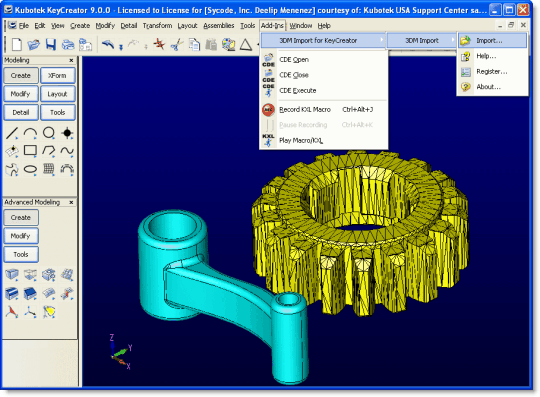Click the Print preview/plot toolbar icon
Screen dimensions: 540x397
coord(85,44)
